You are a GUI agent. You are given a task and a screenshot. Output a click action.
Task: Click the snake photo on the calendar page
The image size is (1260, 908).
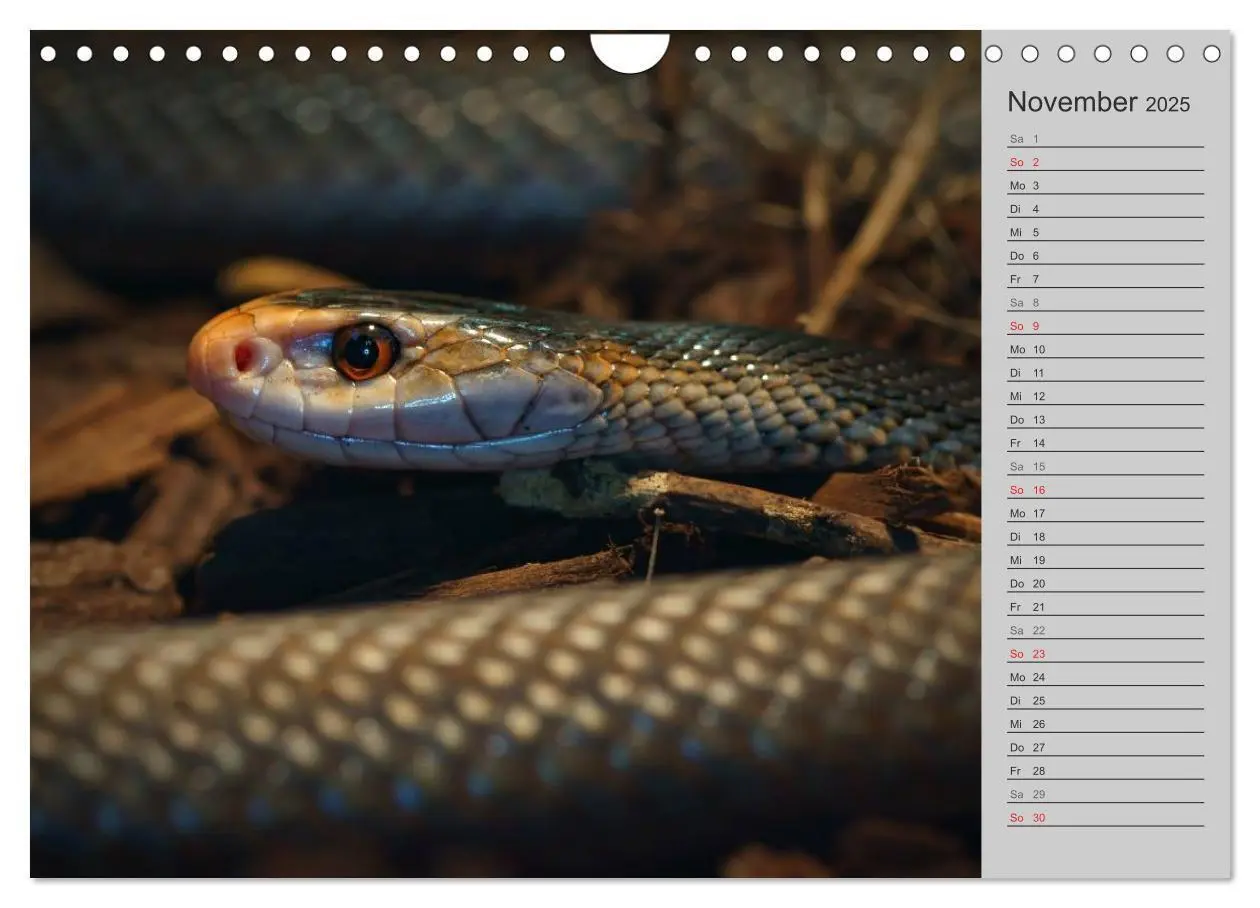[x=505, y=454]
